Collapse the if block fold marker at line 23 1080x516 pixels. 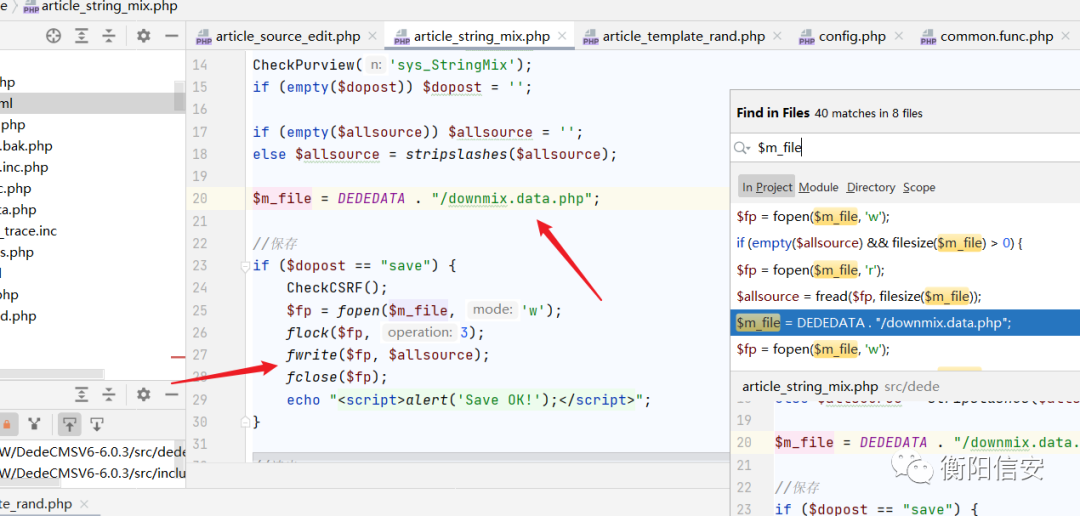pyautogui.click(x=244, y=266)
